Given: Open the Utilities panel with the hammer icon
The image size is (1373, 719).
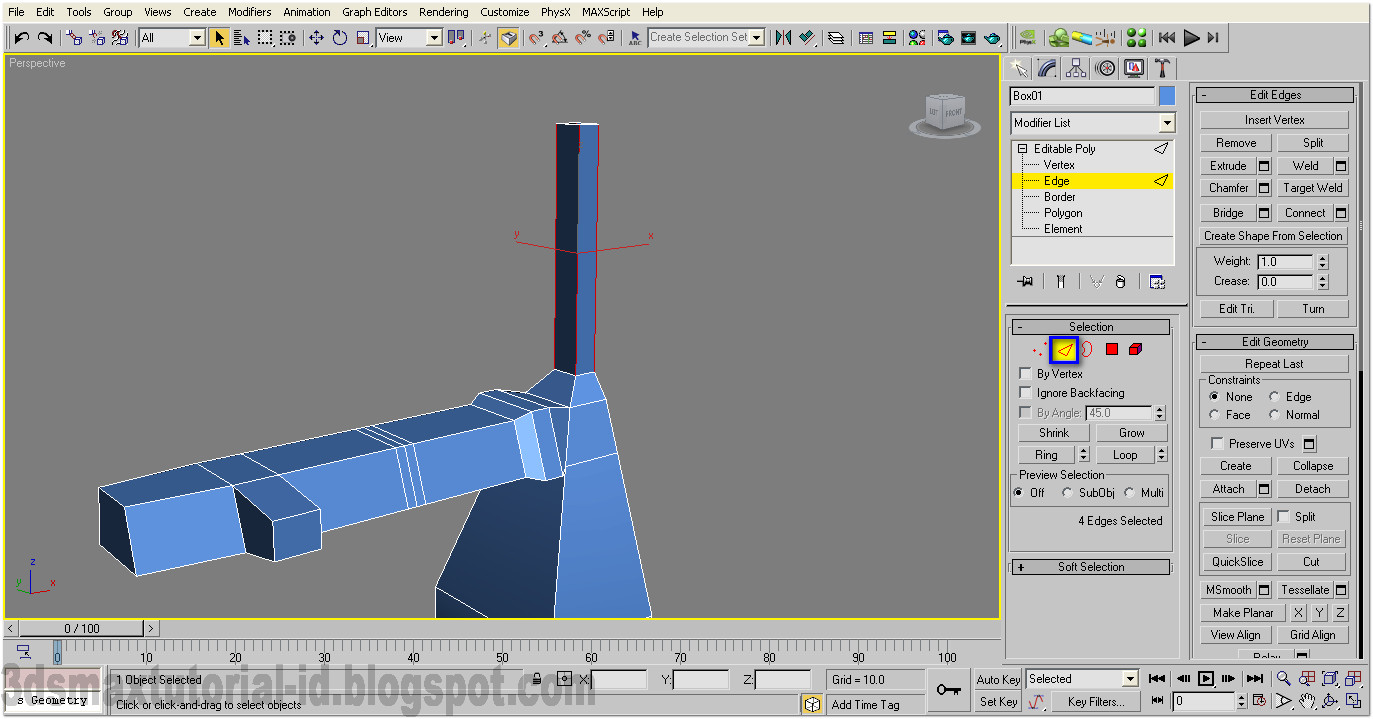Looking at the screenshot, I should pos(1160,67).
